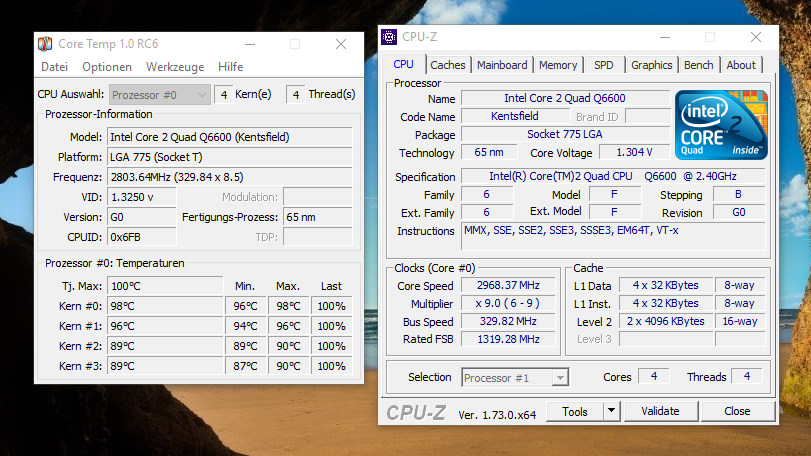Open the Tools dropdown arrow in CPU-Z

[x=611, y=412]
